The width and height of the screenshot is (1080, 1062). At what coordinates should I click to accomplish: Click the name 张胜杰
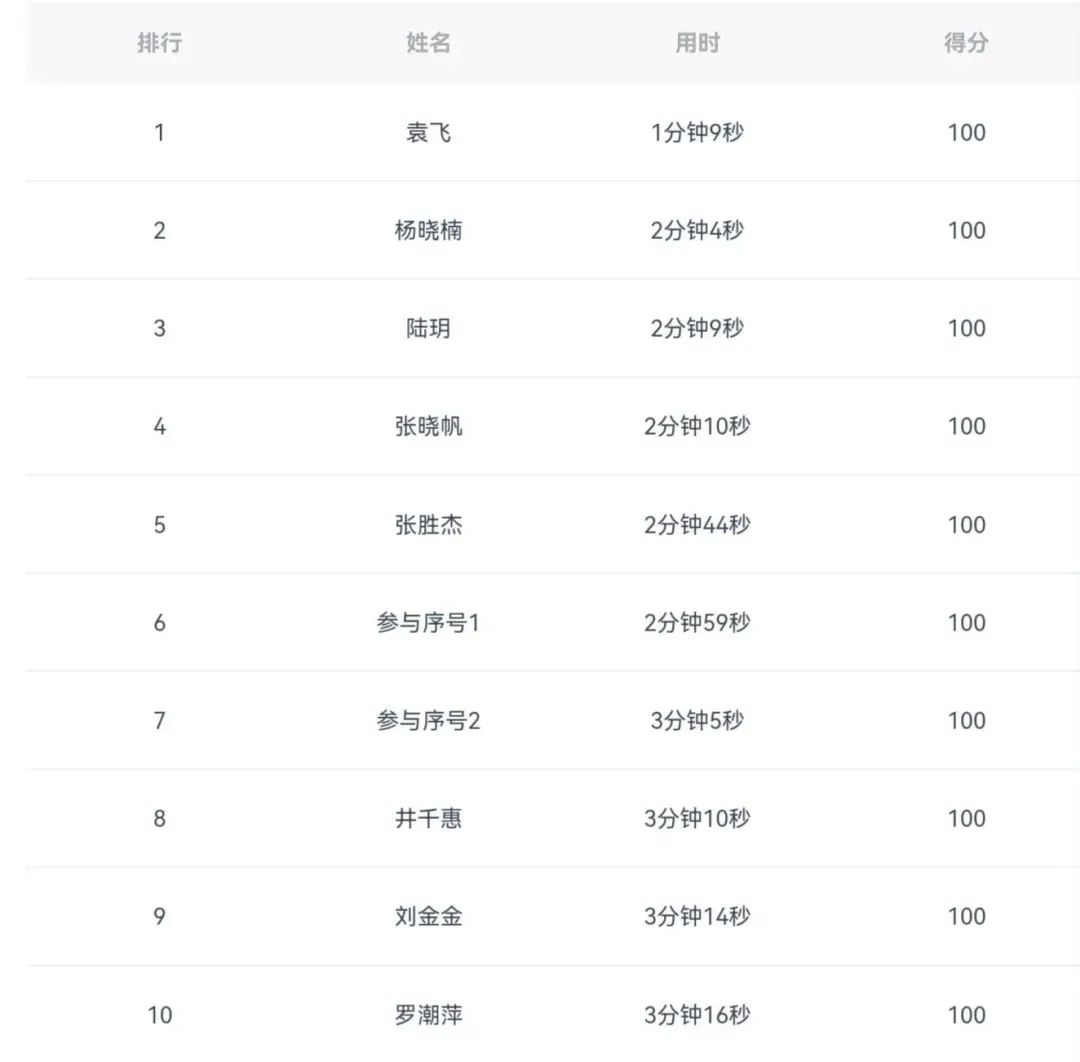tap(428, 525)
